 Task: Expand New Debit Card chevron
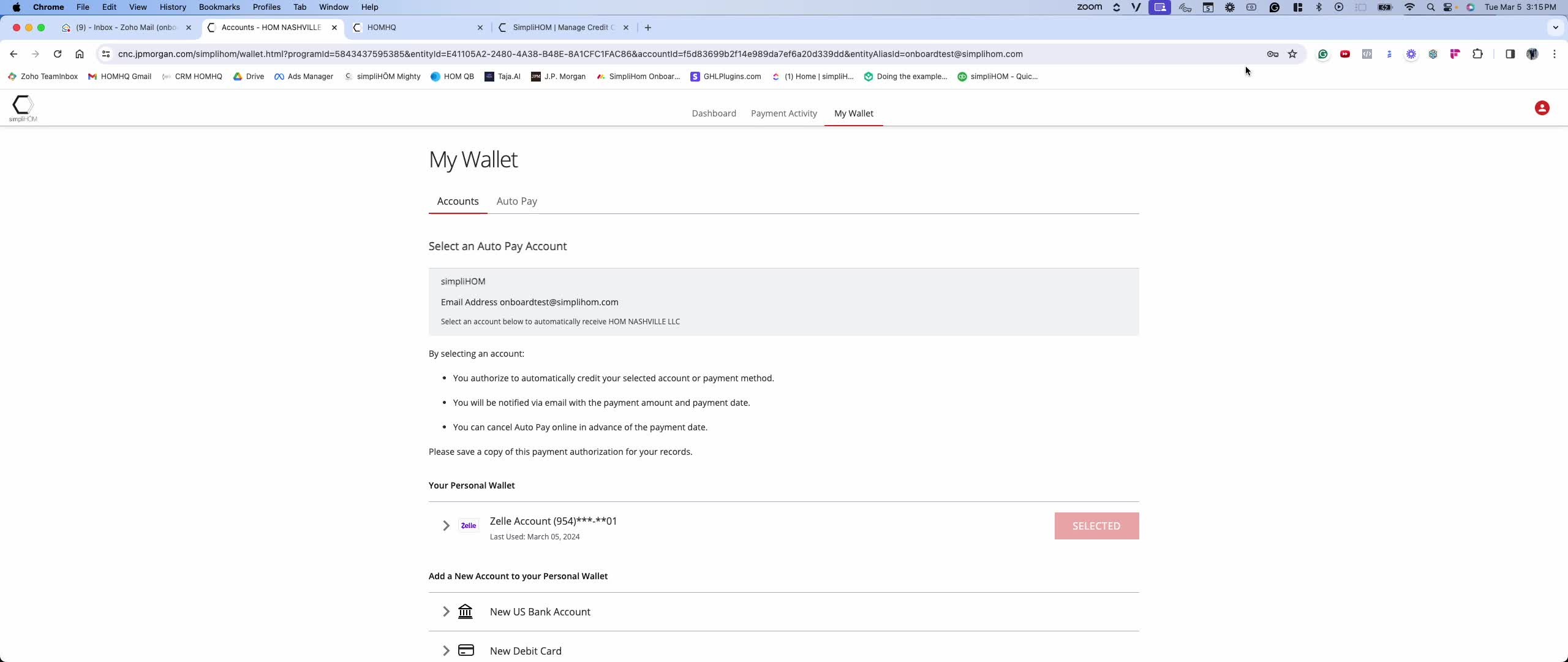click(x=446, y=650)
